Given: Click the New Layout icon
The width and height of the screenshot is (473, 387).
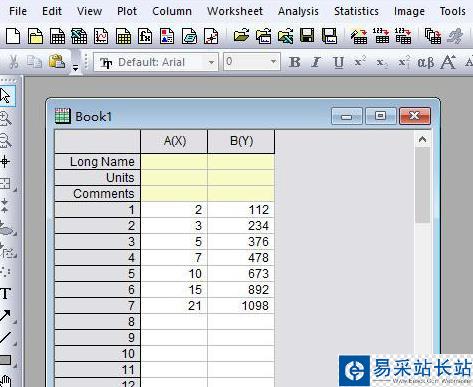Looking at the screenshot, I should click(x=167, y=36).
